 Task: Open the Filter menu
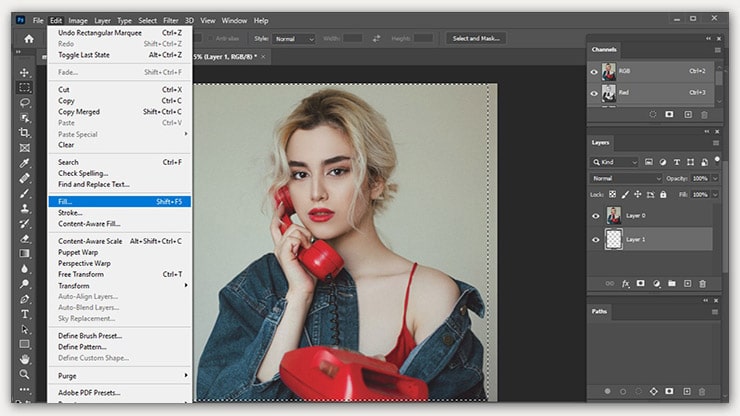click(171, 20)
